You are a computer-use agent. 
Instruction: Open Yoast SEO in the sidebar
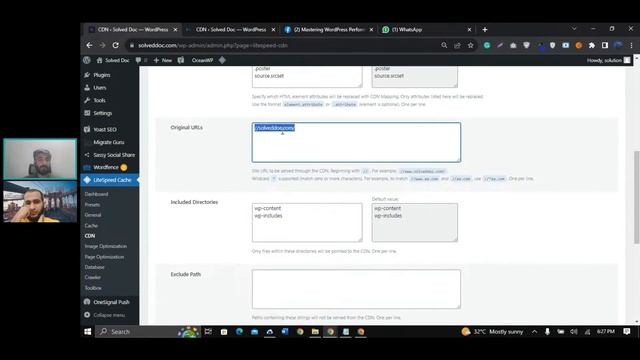pos(105,129)
